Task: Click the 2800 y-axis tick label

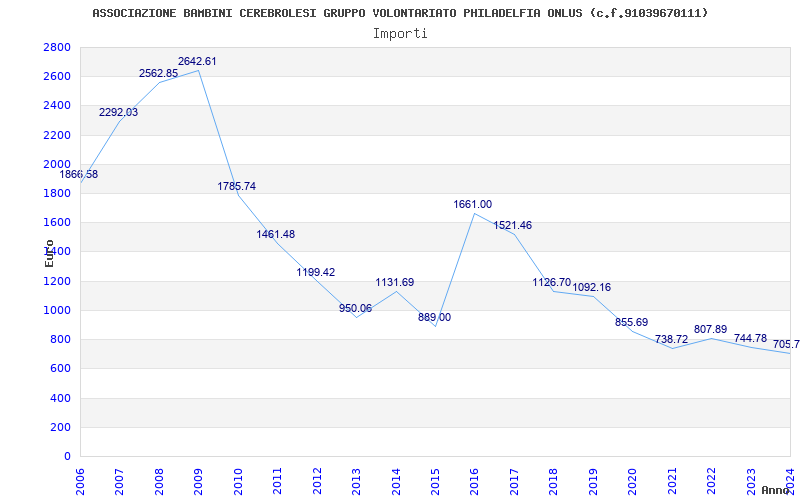Action: point(58,47)
